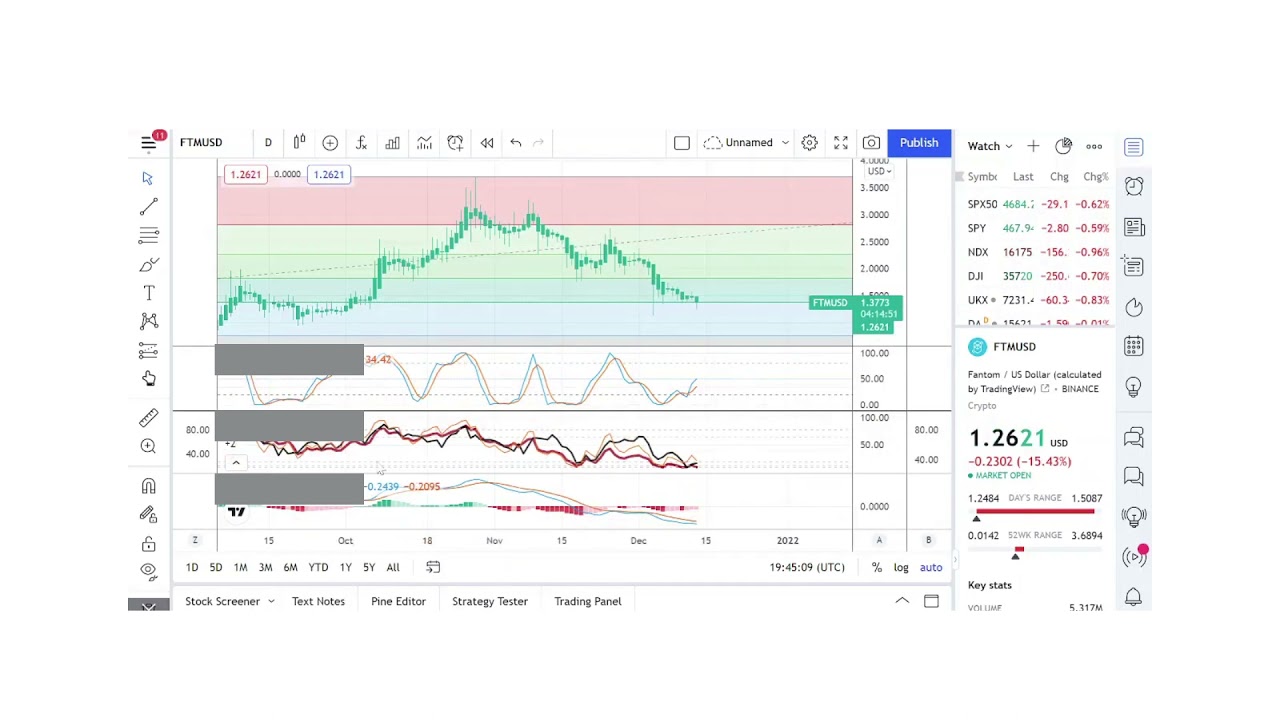Open the Text Notes tab
The height and width of the screenshot is (720, 1280).
(x=318, y=601)
